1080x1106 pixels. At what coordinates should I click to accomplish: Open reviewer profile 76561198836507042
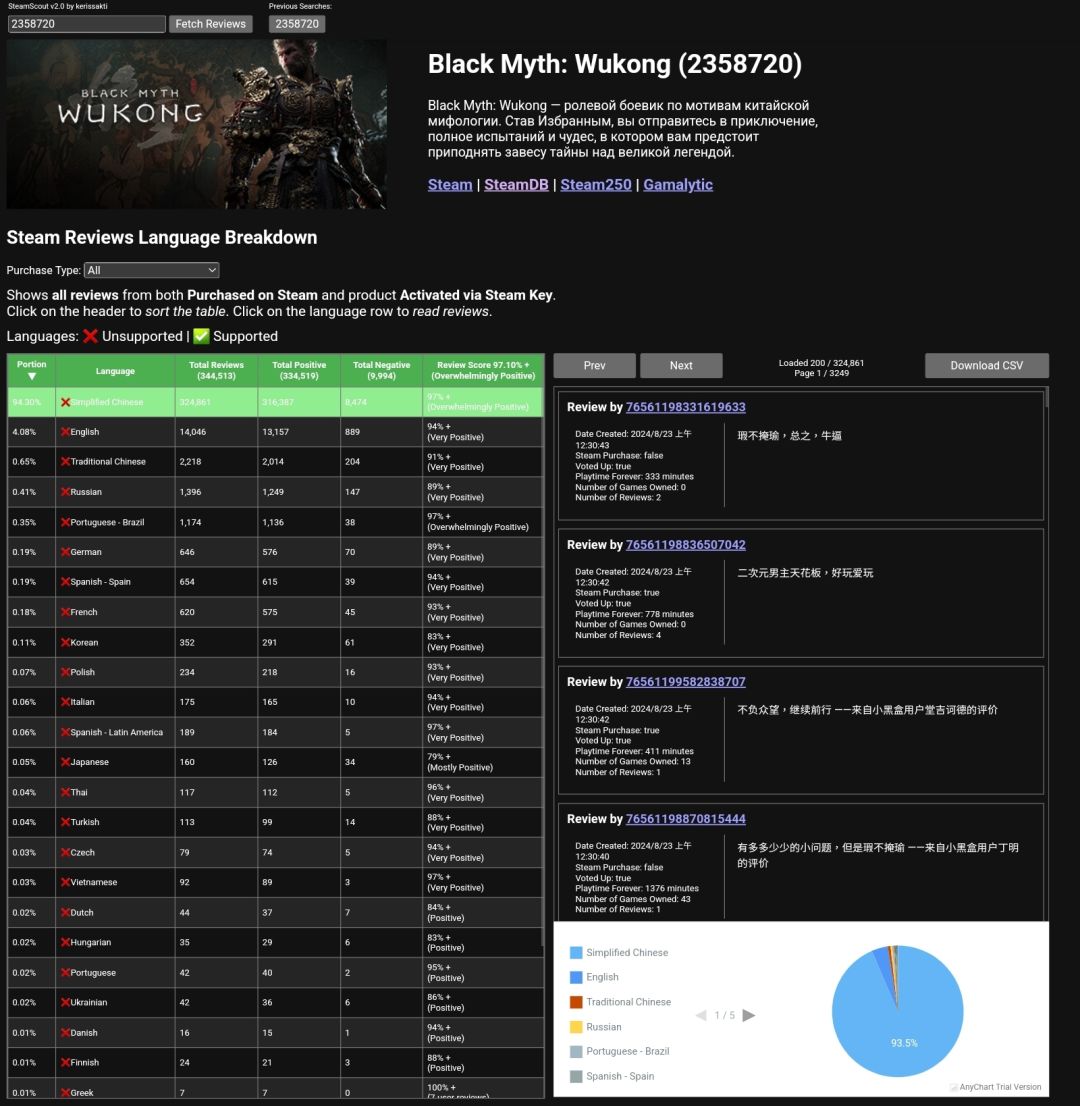686,545
